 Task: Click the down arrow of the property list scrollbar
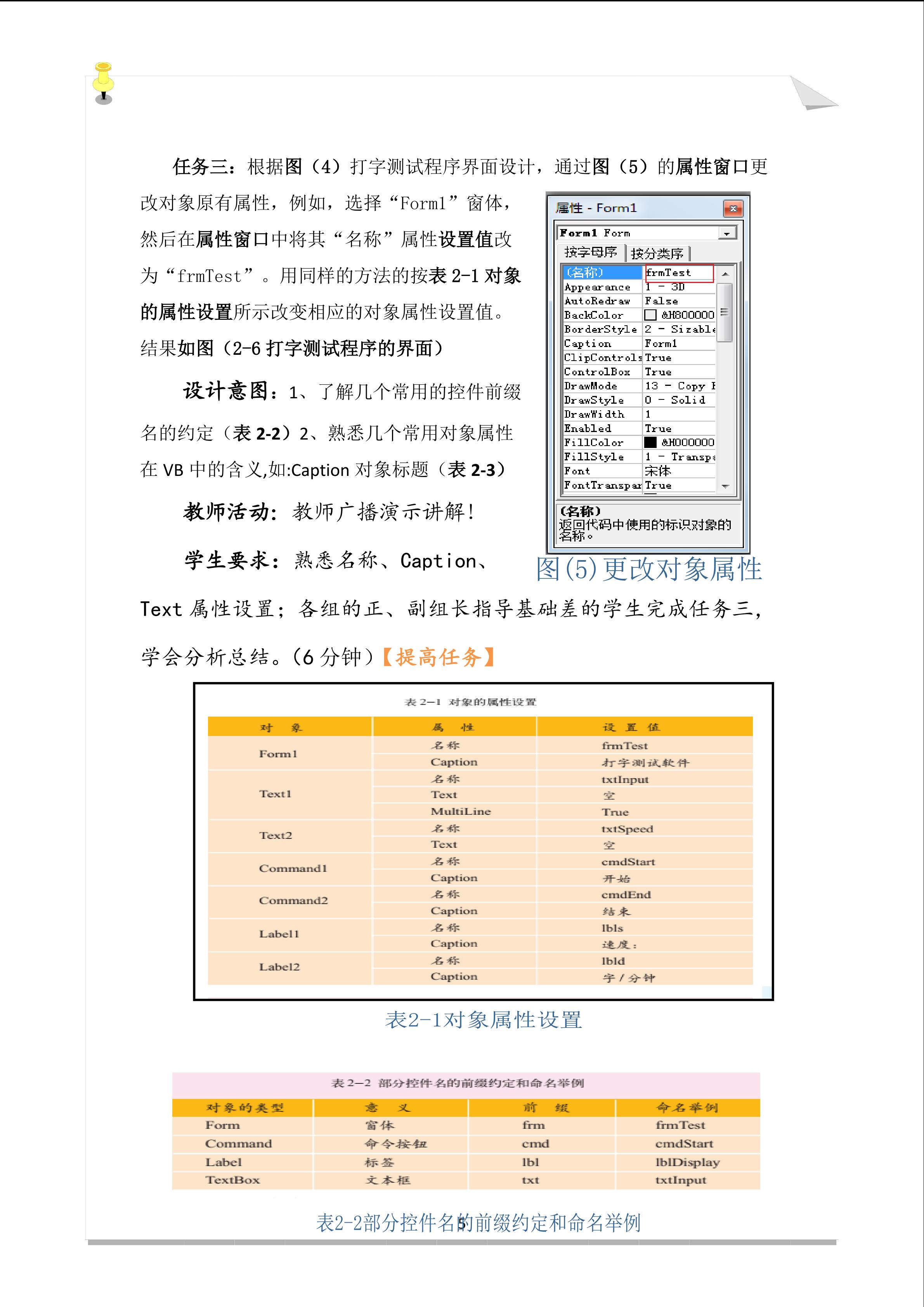[725, 487]
